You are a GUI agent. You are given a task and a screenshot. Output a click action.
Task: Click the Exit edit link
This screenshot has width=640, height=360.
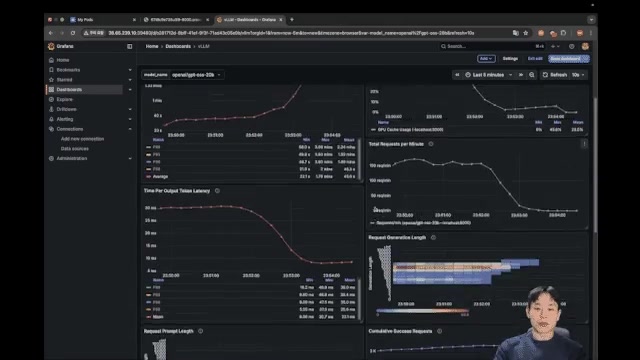click(x=535, y=59)
